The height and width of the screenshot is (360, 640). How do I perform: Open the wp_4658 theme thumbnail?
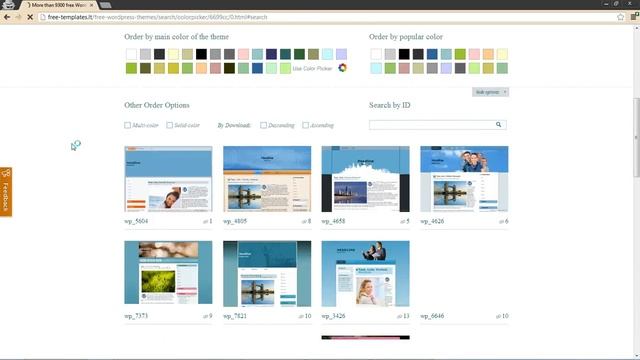pos(365,179)
